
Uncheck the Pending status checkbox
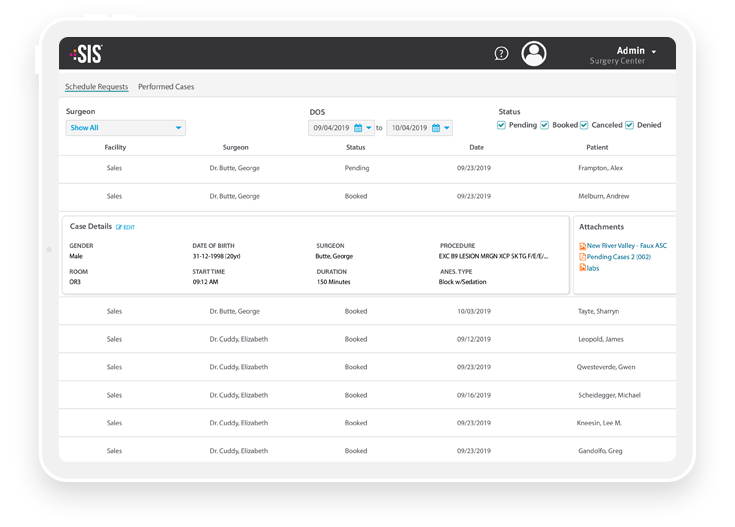(502, 125)
